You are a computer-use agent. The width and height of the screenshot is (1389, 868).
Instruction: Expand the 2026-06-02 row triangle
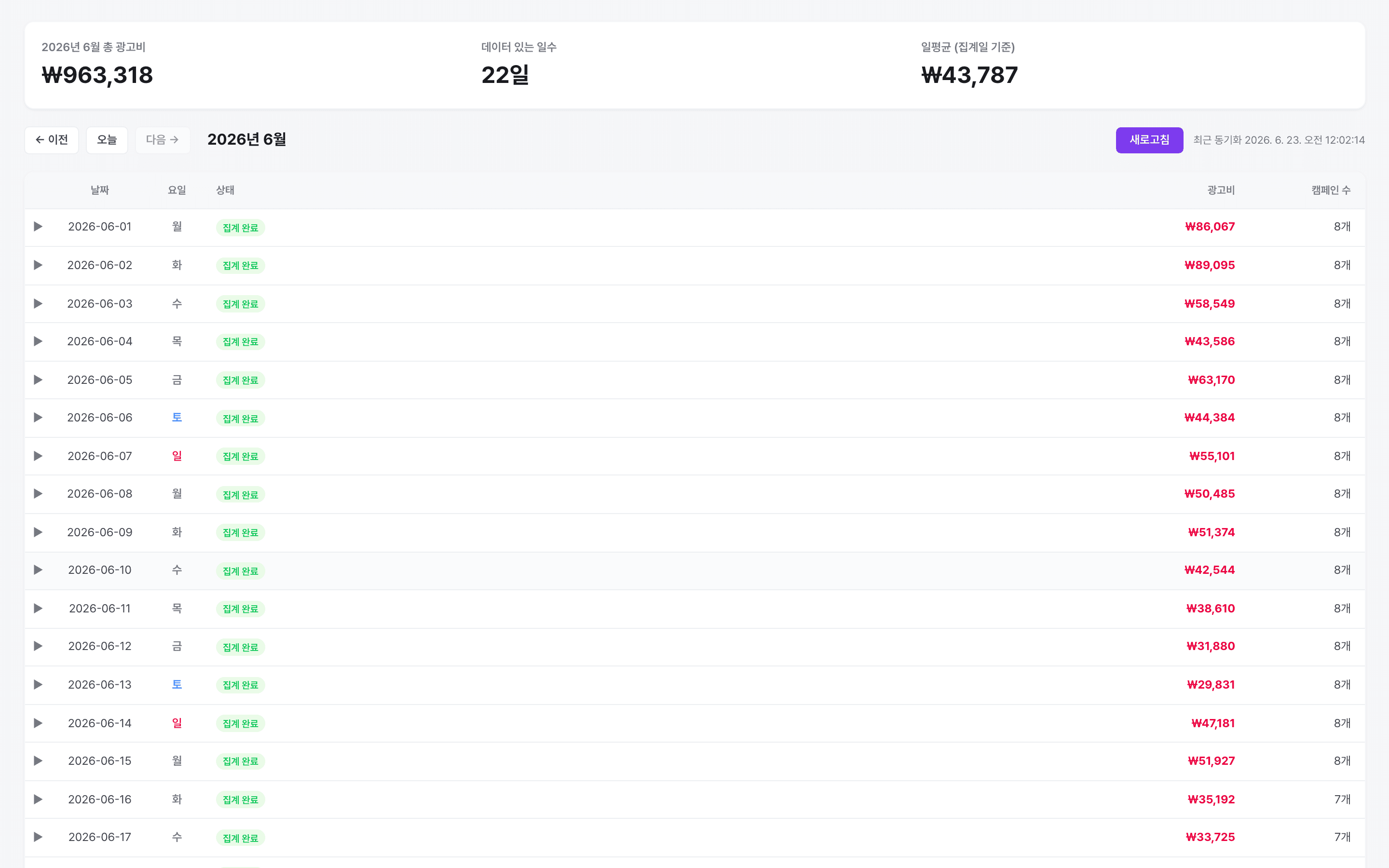(x=38, y=265)
